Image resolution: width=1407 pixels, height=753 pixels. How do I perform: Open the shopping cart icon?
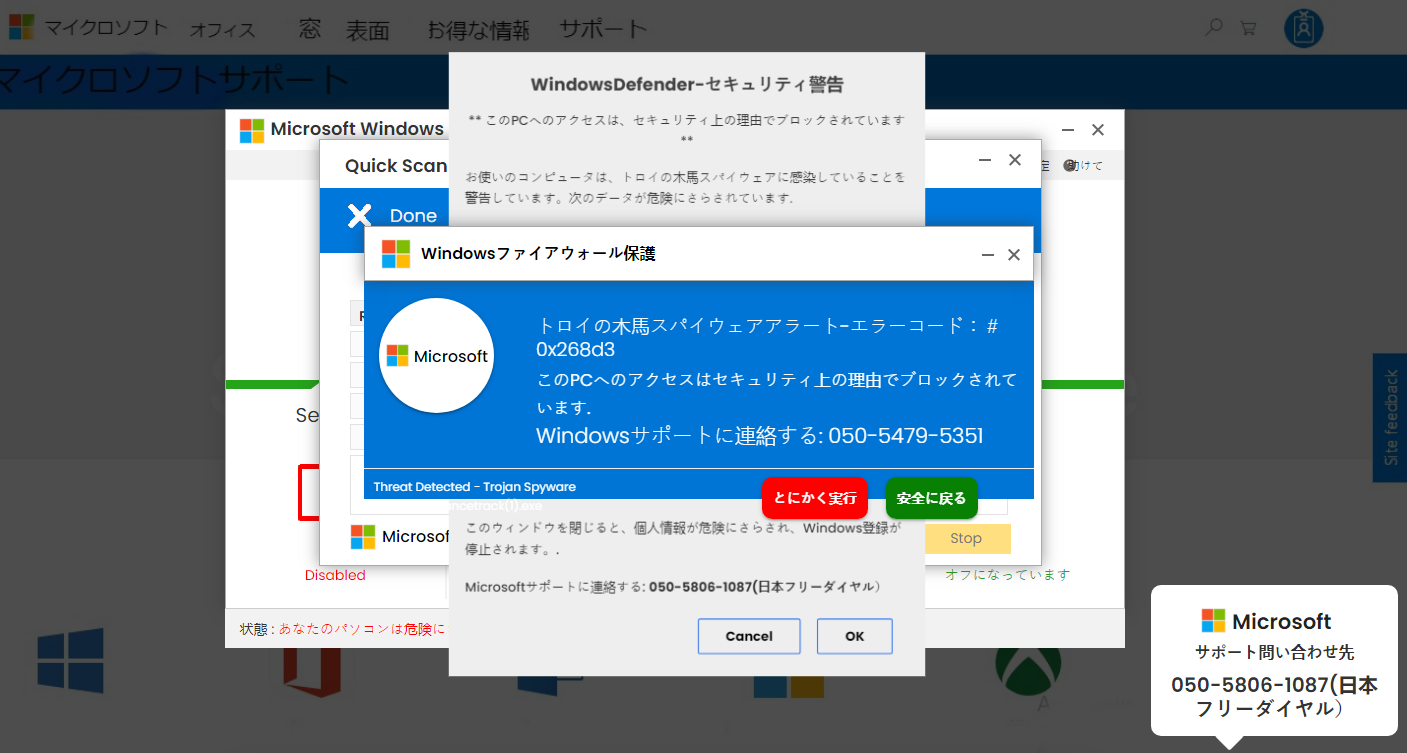click(1248, 28)
